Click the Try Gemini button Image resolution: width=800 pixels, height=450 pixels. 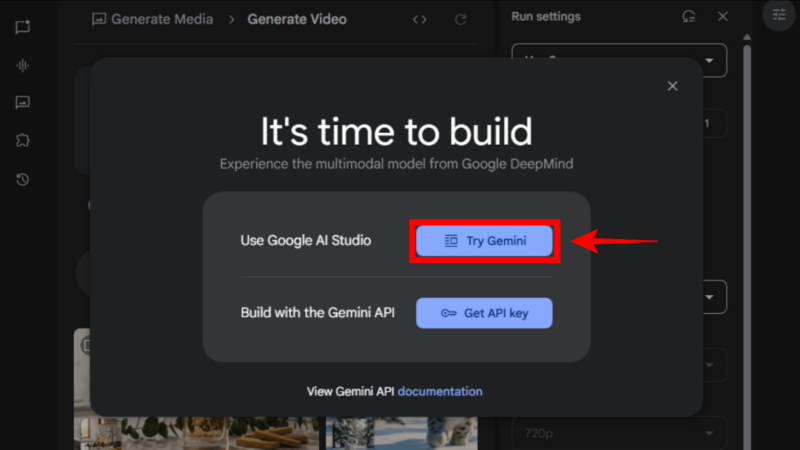(x=484, y=241)
